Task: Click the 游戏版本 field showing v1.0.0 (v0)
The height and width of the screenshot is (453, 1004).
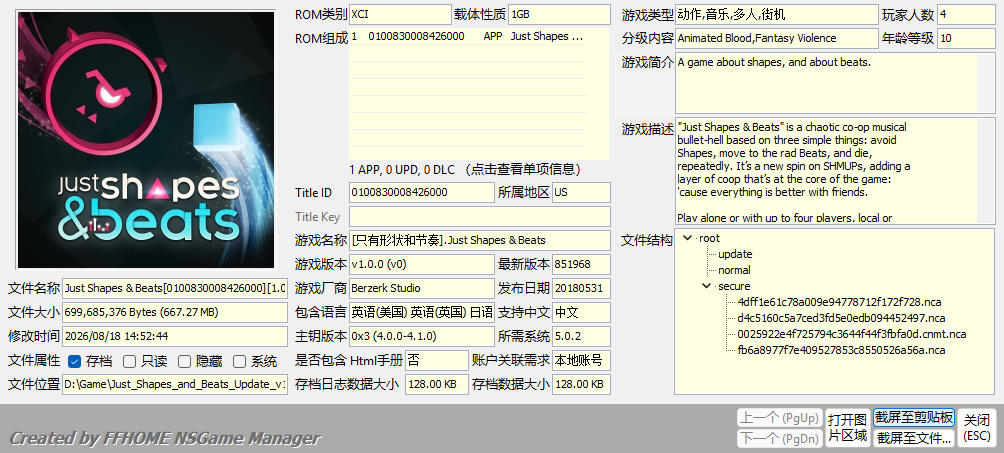Action: (x=422, y=264)
